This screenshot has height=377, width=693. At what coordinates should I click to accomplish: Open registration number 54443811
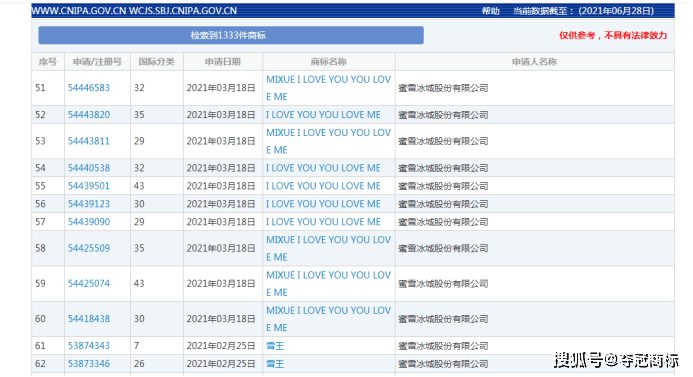[x=88, y=141]
